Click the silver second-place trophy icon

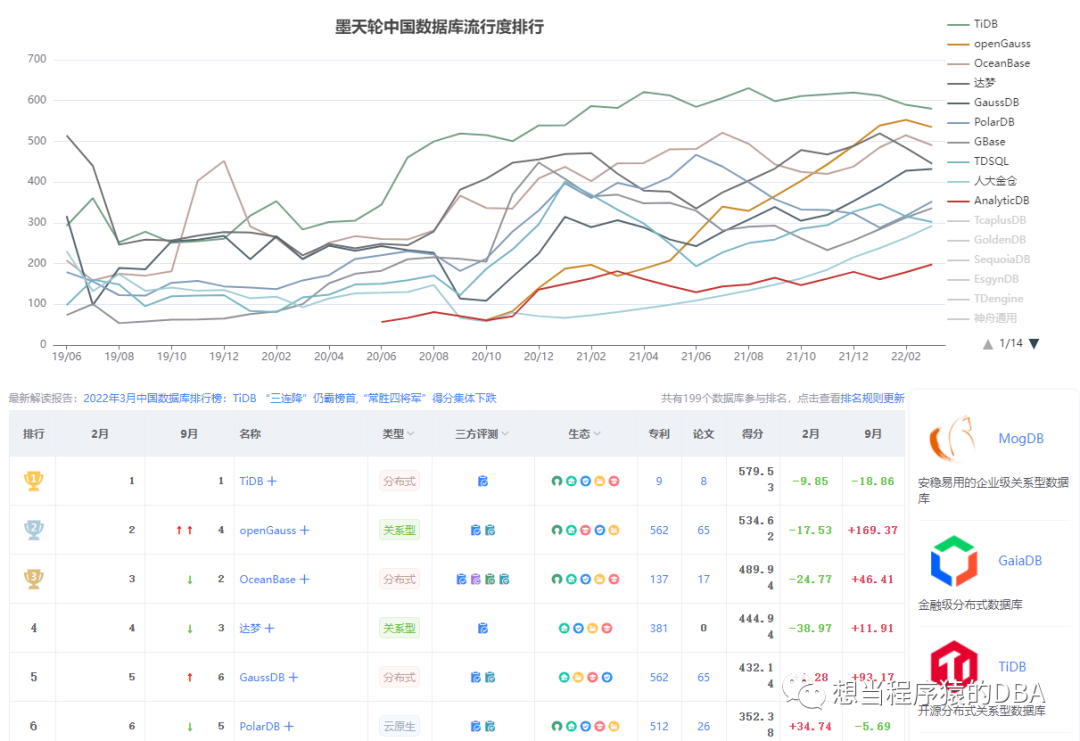[x=33, y=530]
